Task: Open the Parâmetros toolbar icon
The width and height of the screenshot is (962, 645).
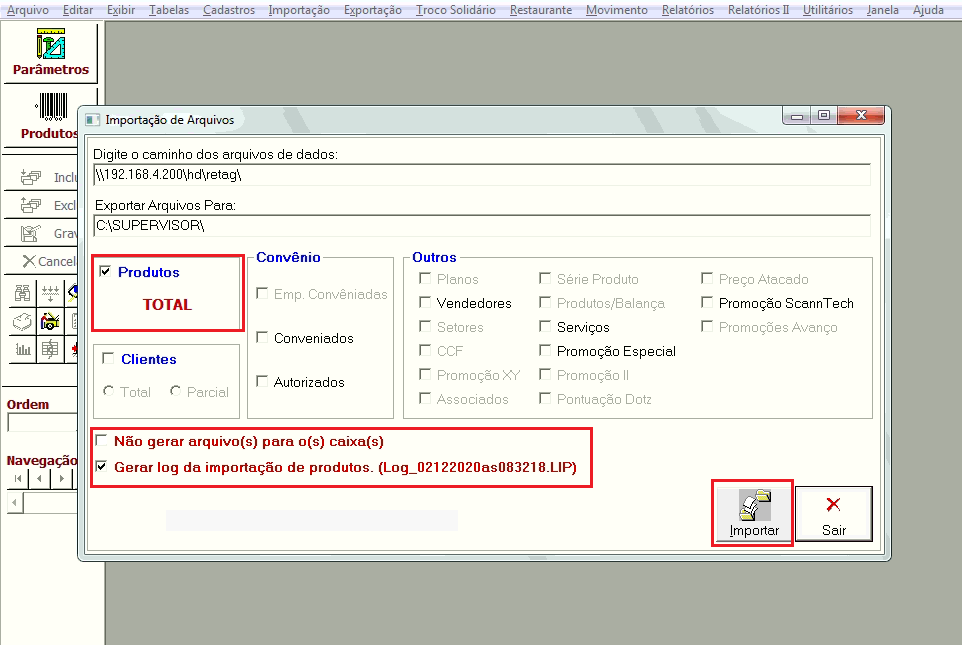Action: click(50, 53)
